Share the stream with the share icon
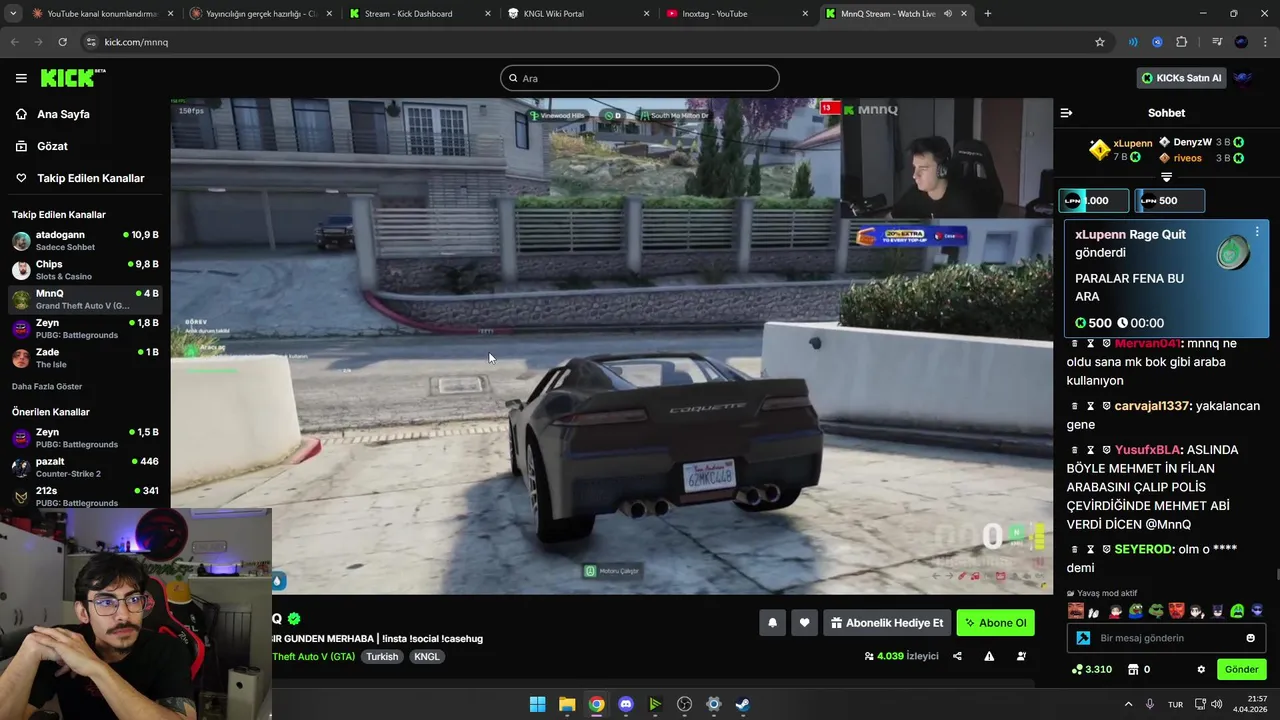The width and height of the screenshot is (1280, 720). [x=957, y=656]
